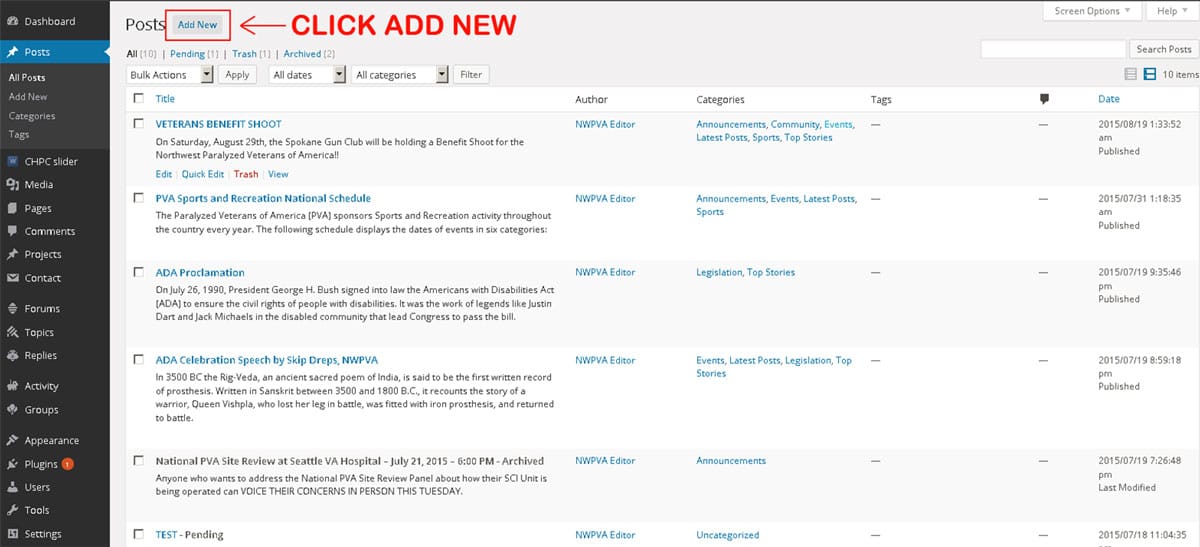Click the Tools wrench icon
The width and height of the screenshot is (1200, 547).
click(12, 510)
